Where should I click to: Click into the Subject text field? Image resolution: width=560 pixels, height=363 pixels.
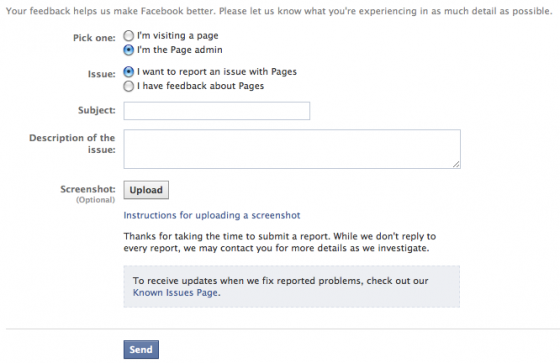(x=217, y=111)
